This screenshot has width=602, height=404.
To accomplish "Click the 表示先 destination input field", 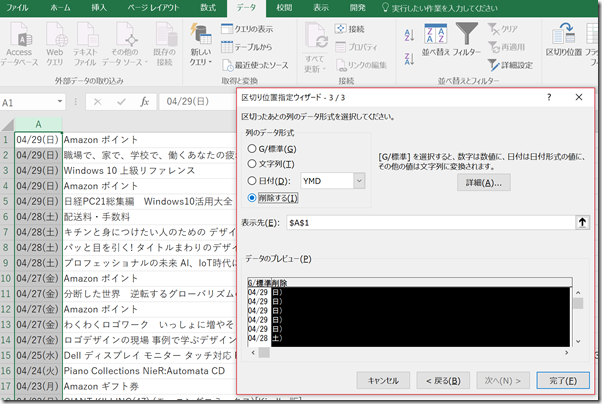I will pos(430,223).
